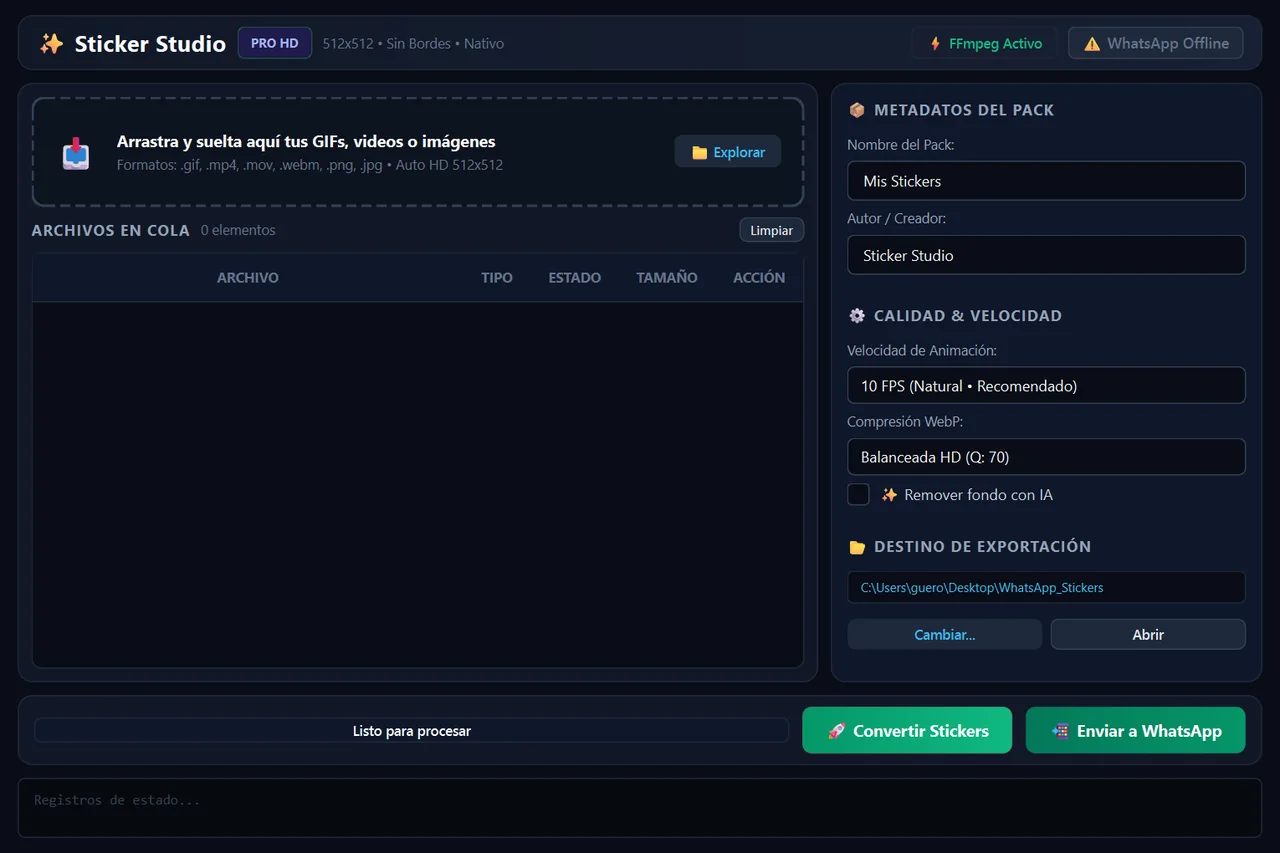Click the gear icon beside Calidad & Velocidad
The image size is (1280, 853).
[x=856, y=316]
